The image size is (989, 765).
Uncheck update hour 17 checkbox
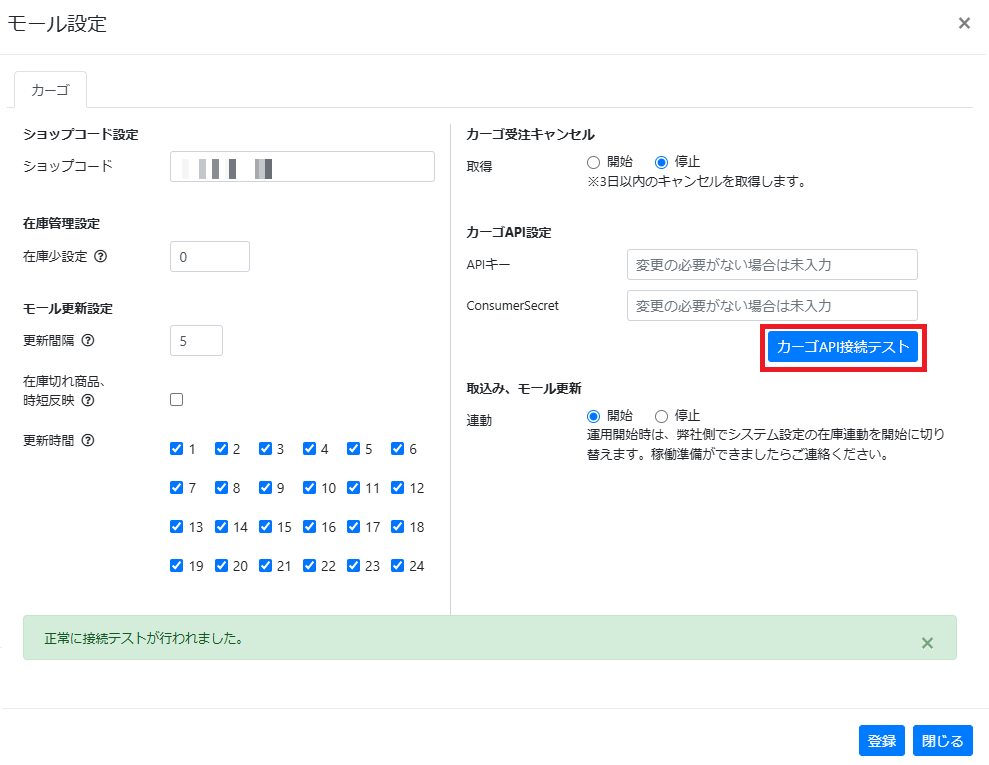pyautogui.click(x=353, y=527)
